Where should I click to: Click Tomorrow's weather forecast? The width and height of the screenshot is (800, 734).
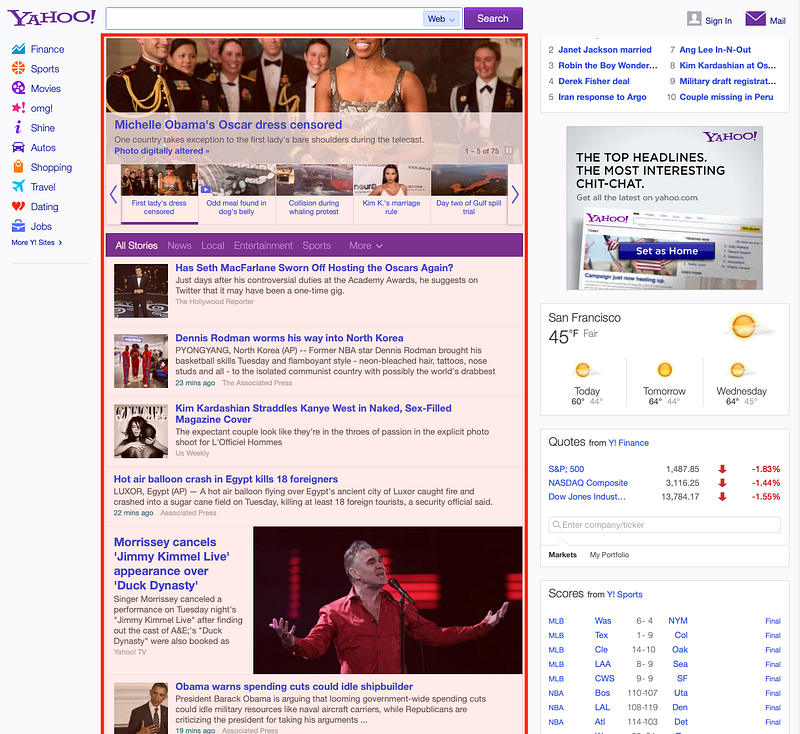pyautogui.click(x=664, y=383)
